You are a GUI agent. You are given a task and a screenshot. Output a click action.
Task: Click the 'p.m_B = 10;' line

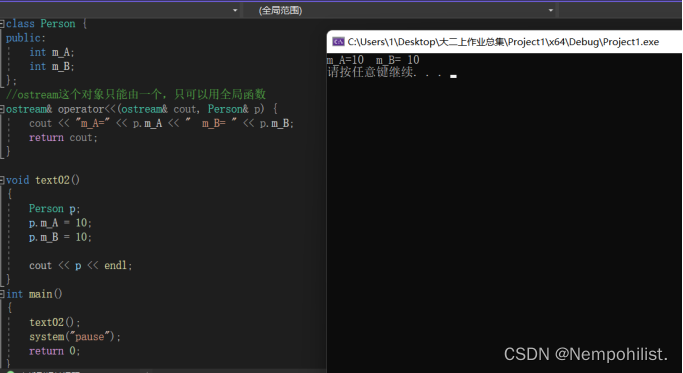click(x=61, y=237)
